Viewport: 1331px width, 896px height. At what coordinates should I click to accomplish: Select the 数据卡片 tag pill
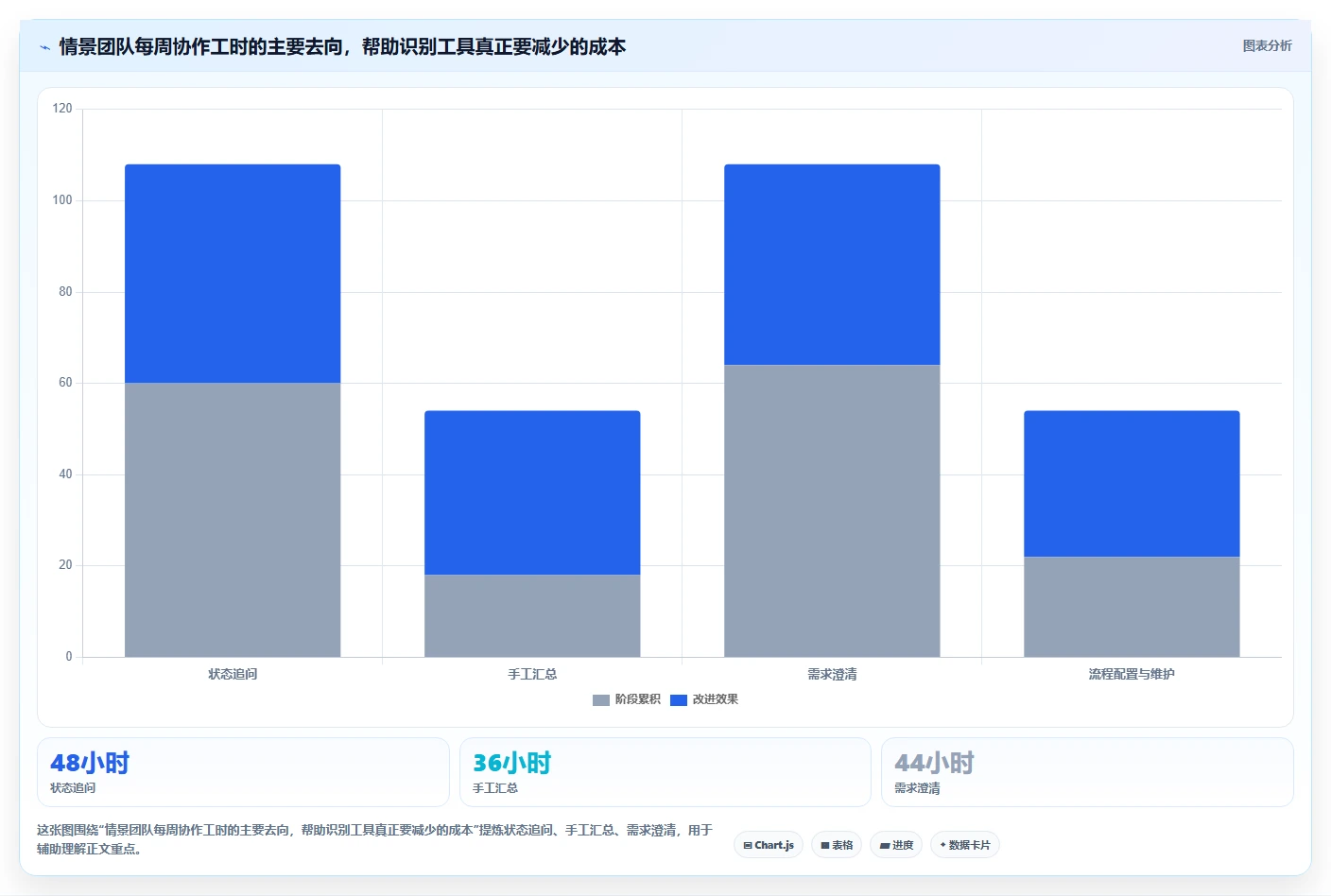coord(965,845)
